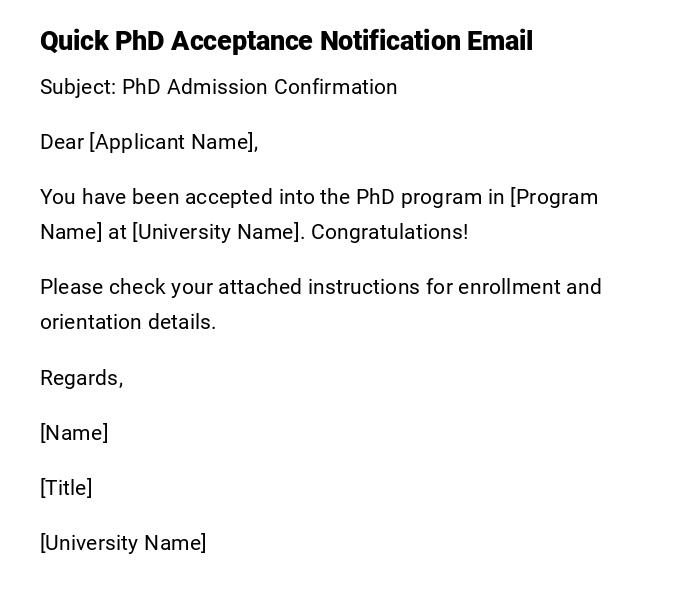Click the "Subject: PhD Admission Confirmation" line
Image resolution: width=700 pixels, height=606 pixels.
(x=218, y=87)
